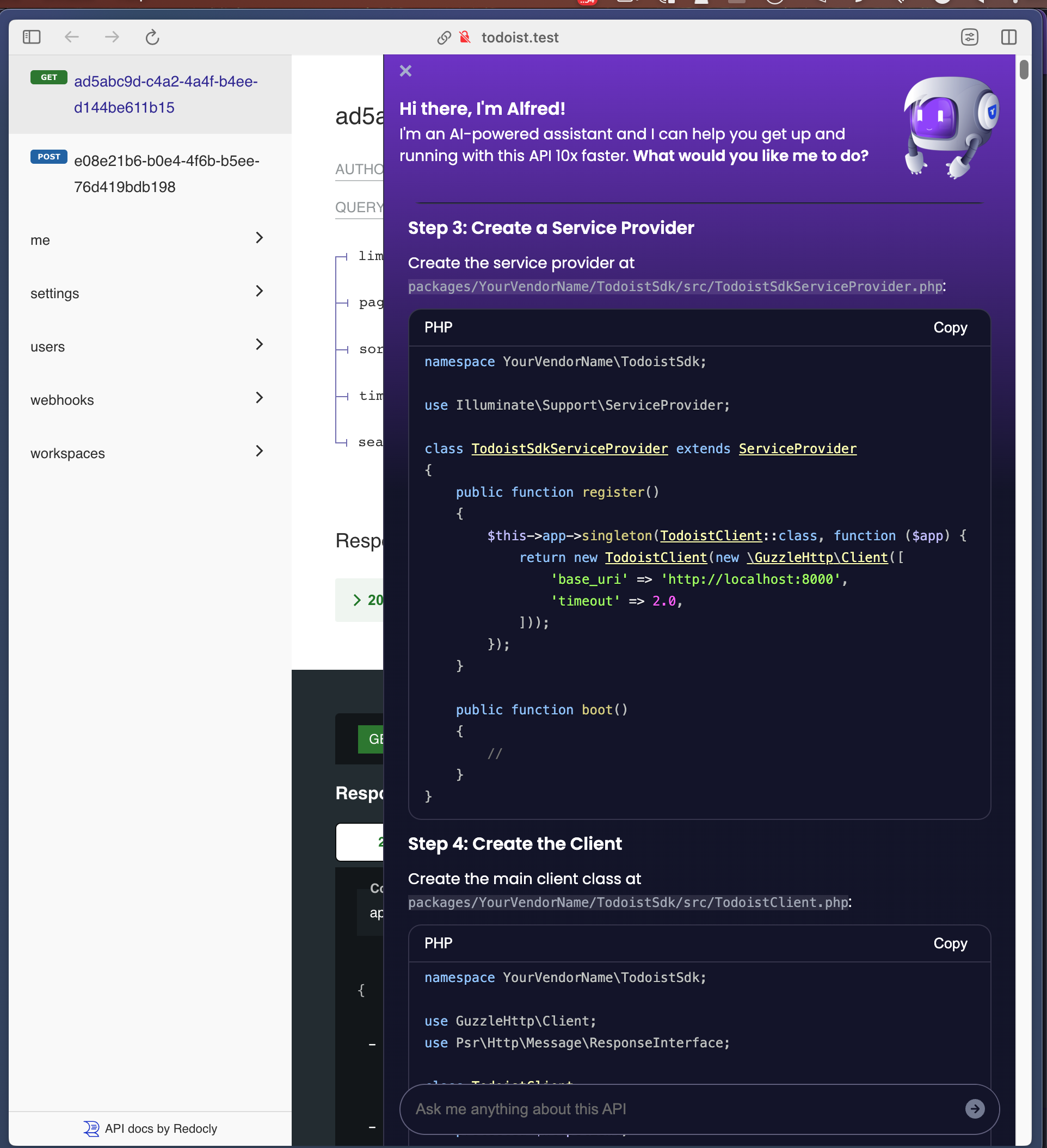Toggle the split view icon
This screenshot has width=1047, height=1148.
1008,37
